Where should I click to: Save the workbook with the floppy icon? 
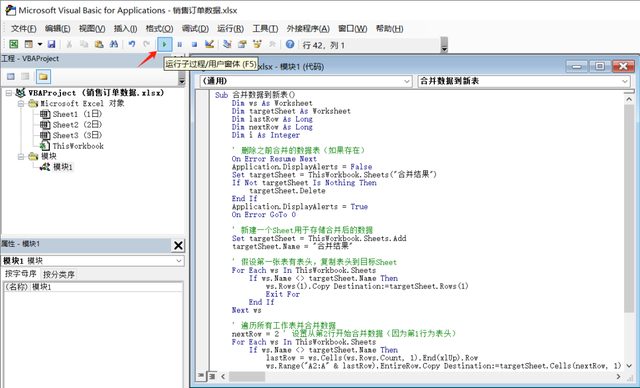tap(51, 44)
